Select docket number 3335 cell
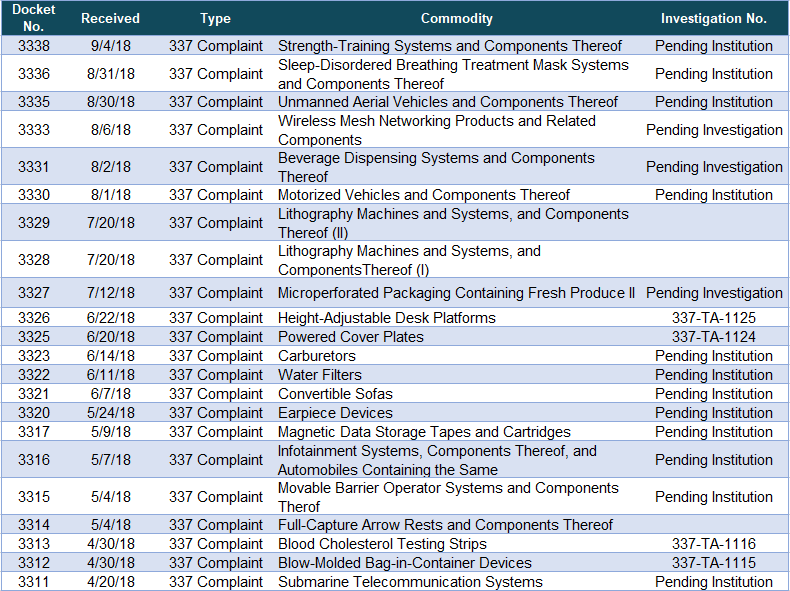This screenshot has height=591, width=790. click(34, 102)
